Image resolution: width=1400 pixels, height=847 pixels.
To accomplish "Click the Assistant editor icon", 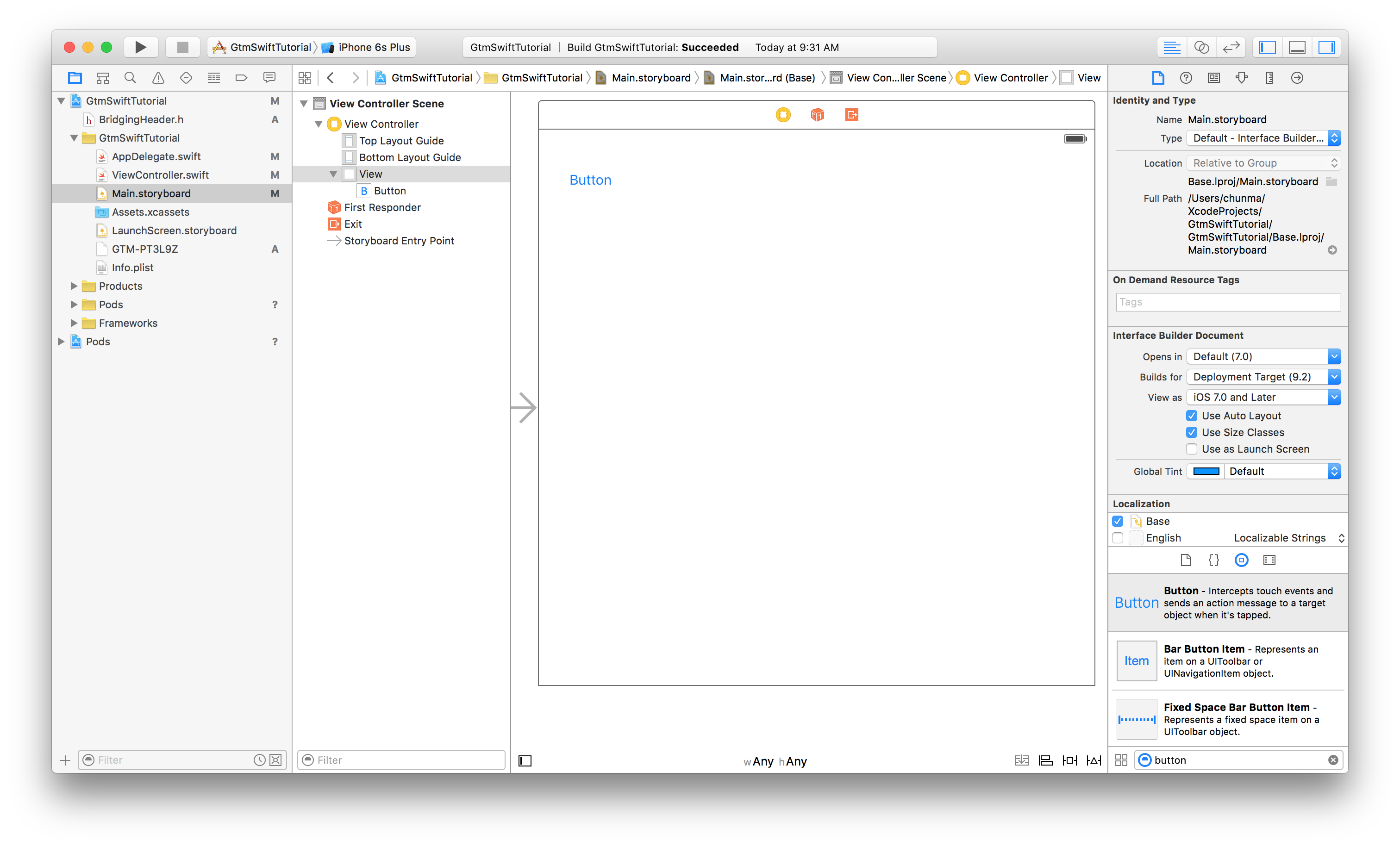I will click(x=1202, y=47).
